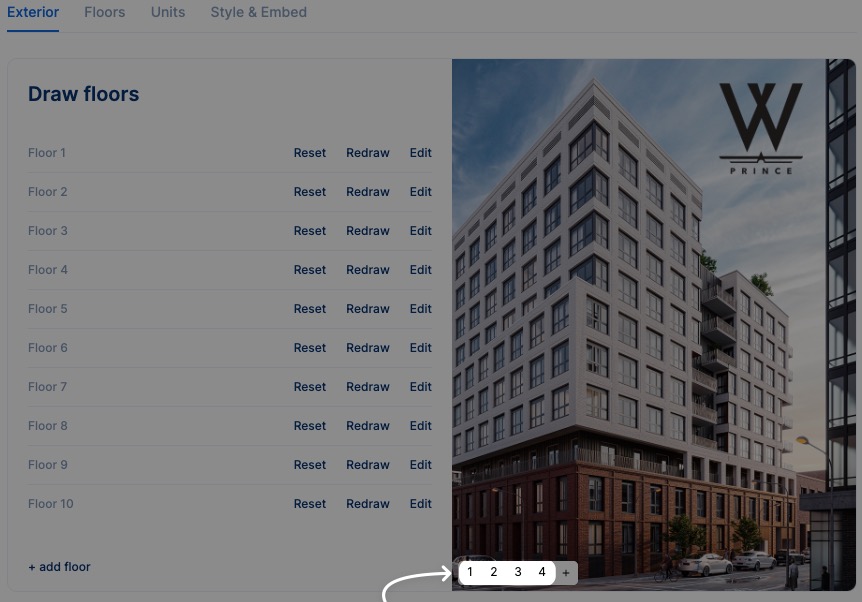The width and height of the screenshot is (862, 602).
Task: Edit Floor 5
Action: click(x=421, y=309)
